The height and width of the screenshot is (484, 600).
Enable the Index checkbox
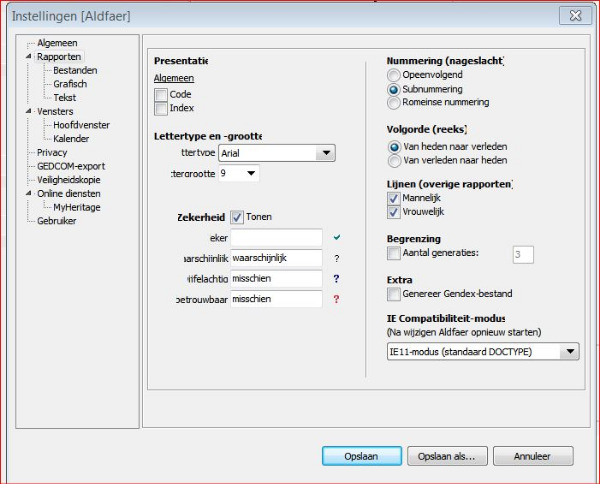click(x=161, y=108)
